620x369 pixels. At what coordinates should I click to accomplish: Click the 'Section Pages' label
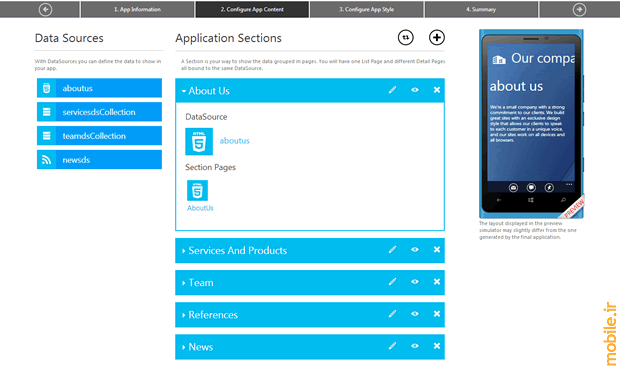[210, 167]
